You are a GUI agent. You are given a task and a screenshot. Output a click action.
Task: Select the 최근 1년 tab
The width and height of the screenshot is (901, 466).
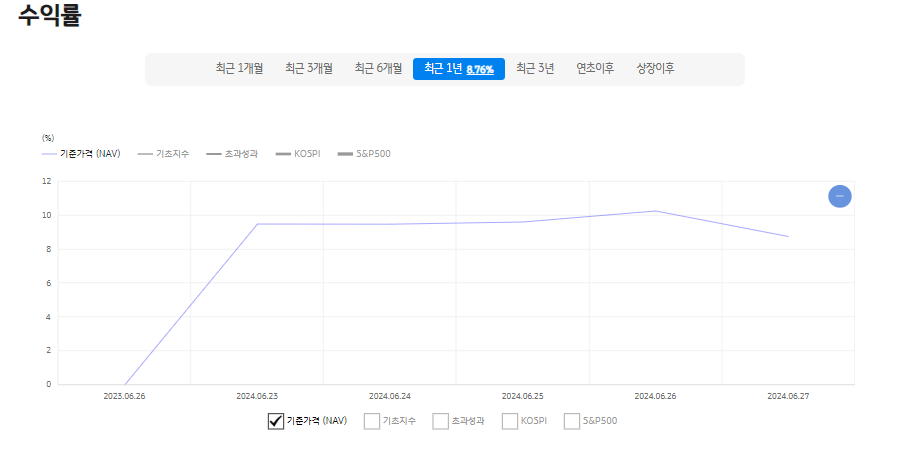tap(459, 69)
